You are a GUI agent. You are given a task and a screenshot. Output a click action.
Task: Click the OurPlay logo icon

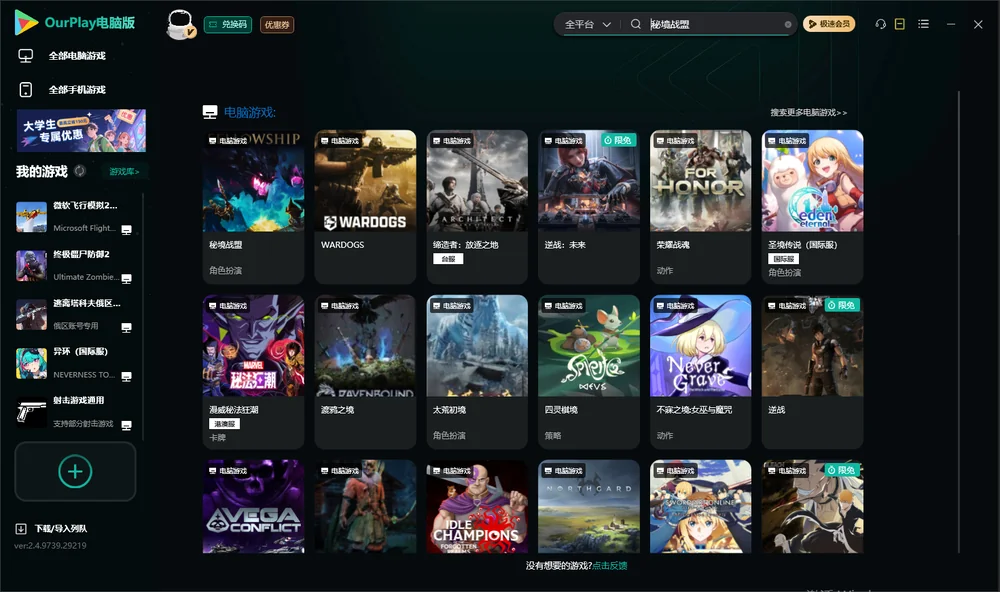pos(26,22)
